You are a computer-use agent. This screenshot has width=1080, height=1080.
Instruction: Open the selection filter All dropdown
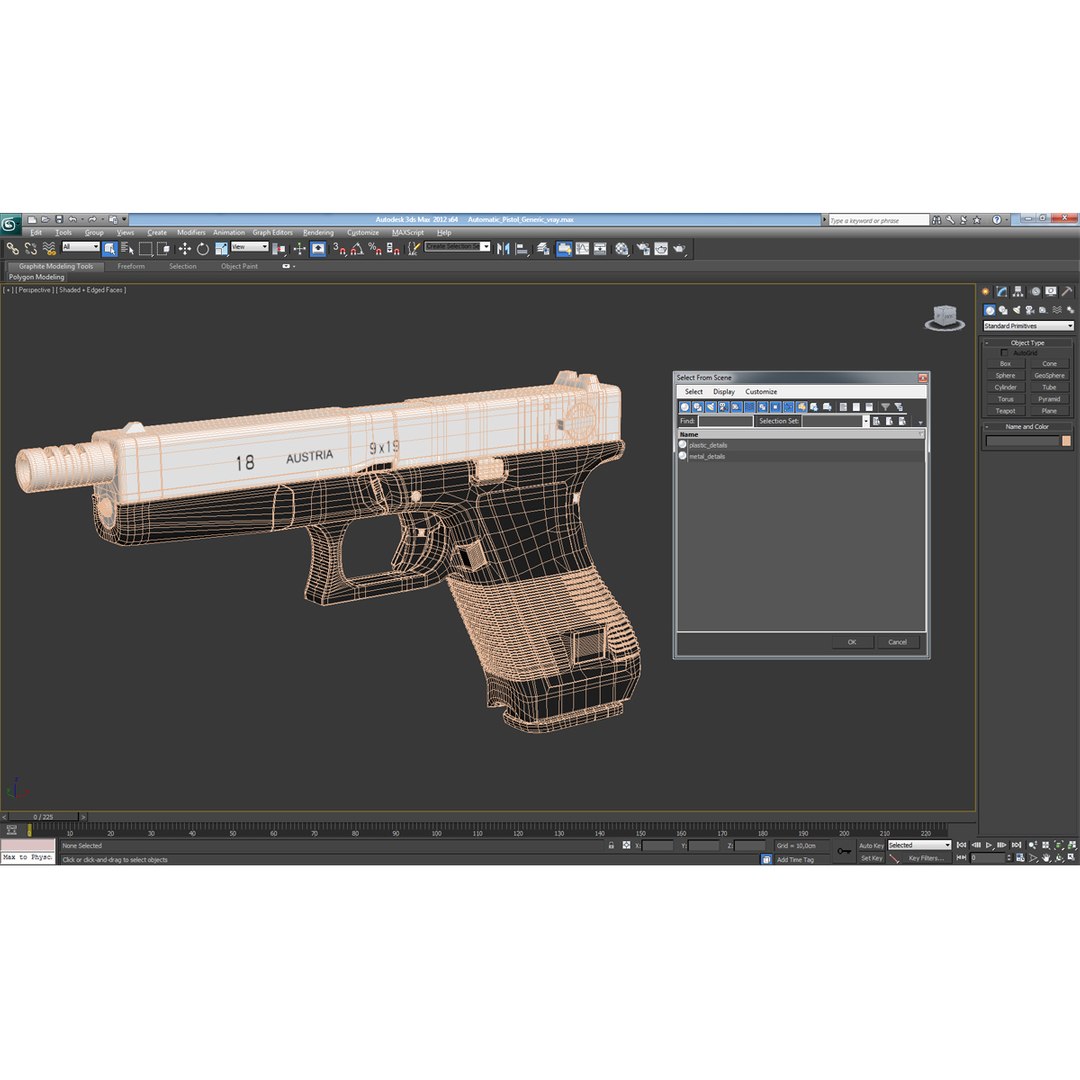(81, 247)
